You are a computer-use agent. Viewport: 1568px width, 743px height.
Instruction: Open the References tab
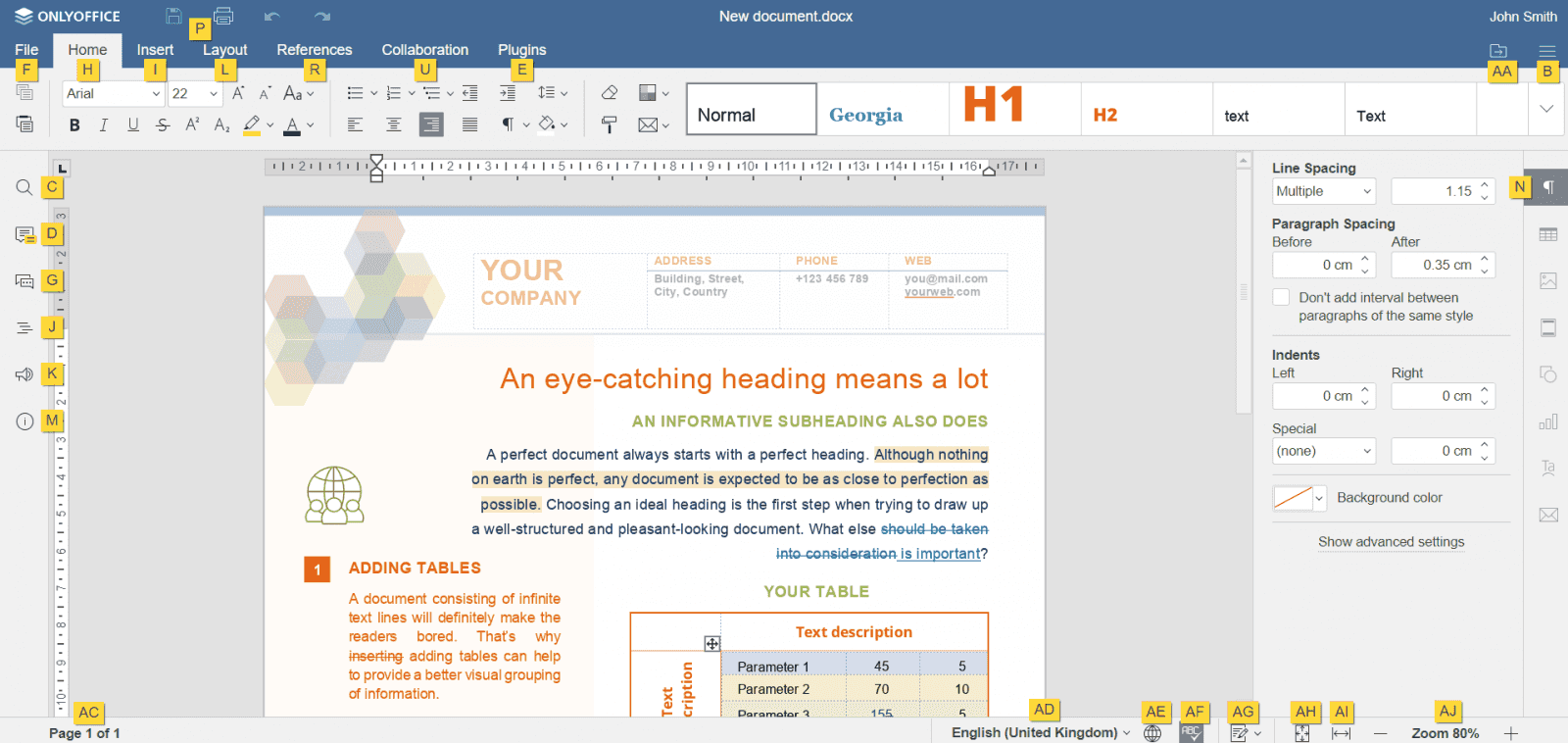tap(314, 50)
